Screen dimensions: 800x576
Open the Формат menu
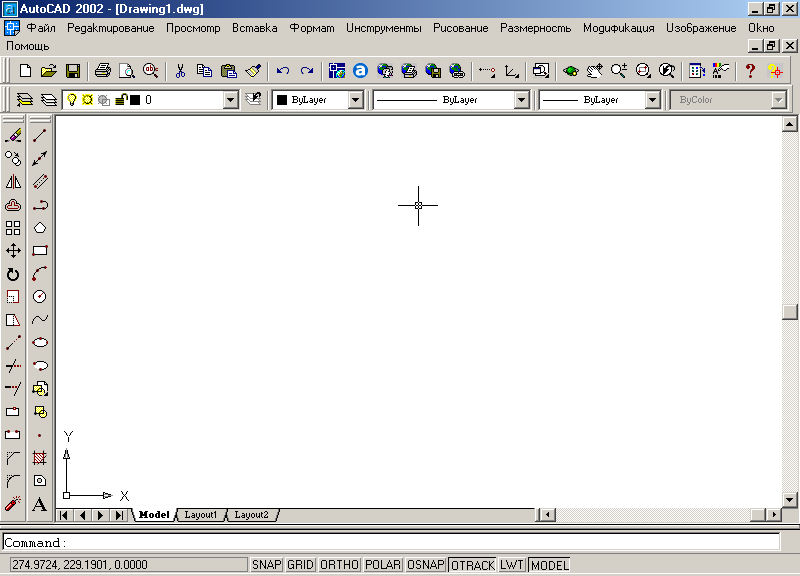pyautogui.click(x=312, y=28)
